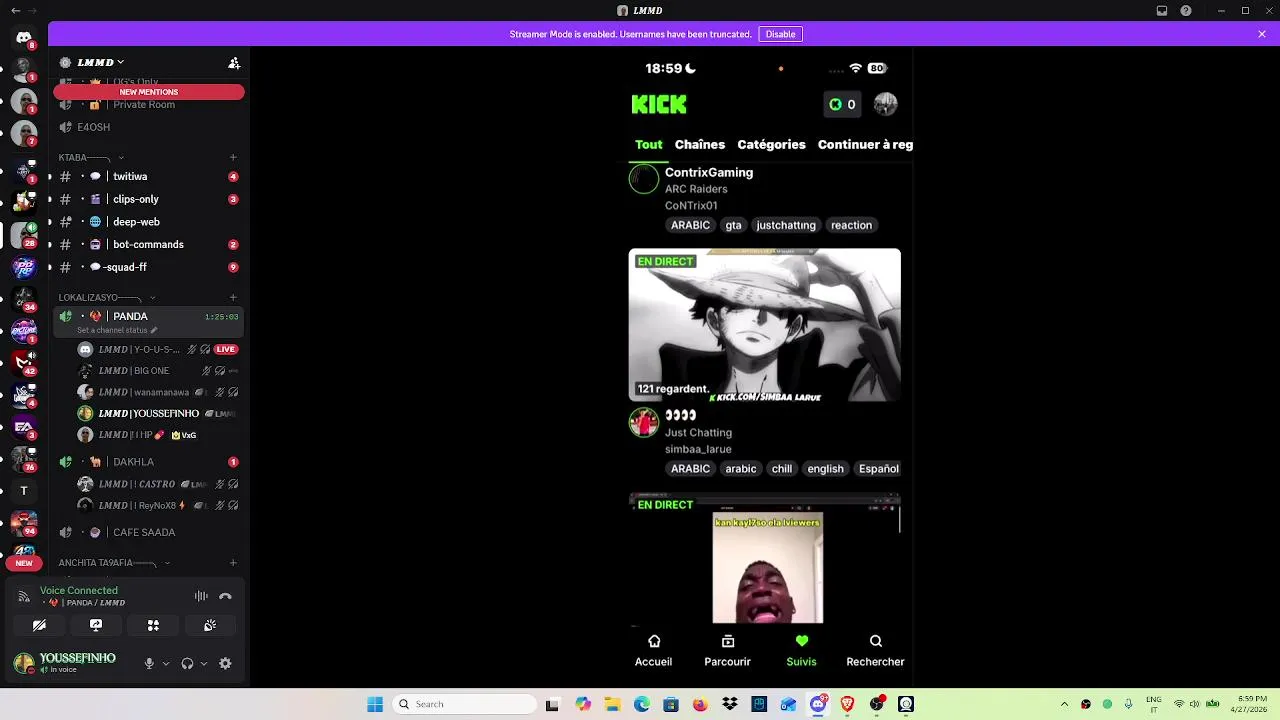1280x720 pixels.
Task: Open Windows Start menu
Action: point(375,704)
